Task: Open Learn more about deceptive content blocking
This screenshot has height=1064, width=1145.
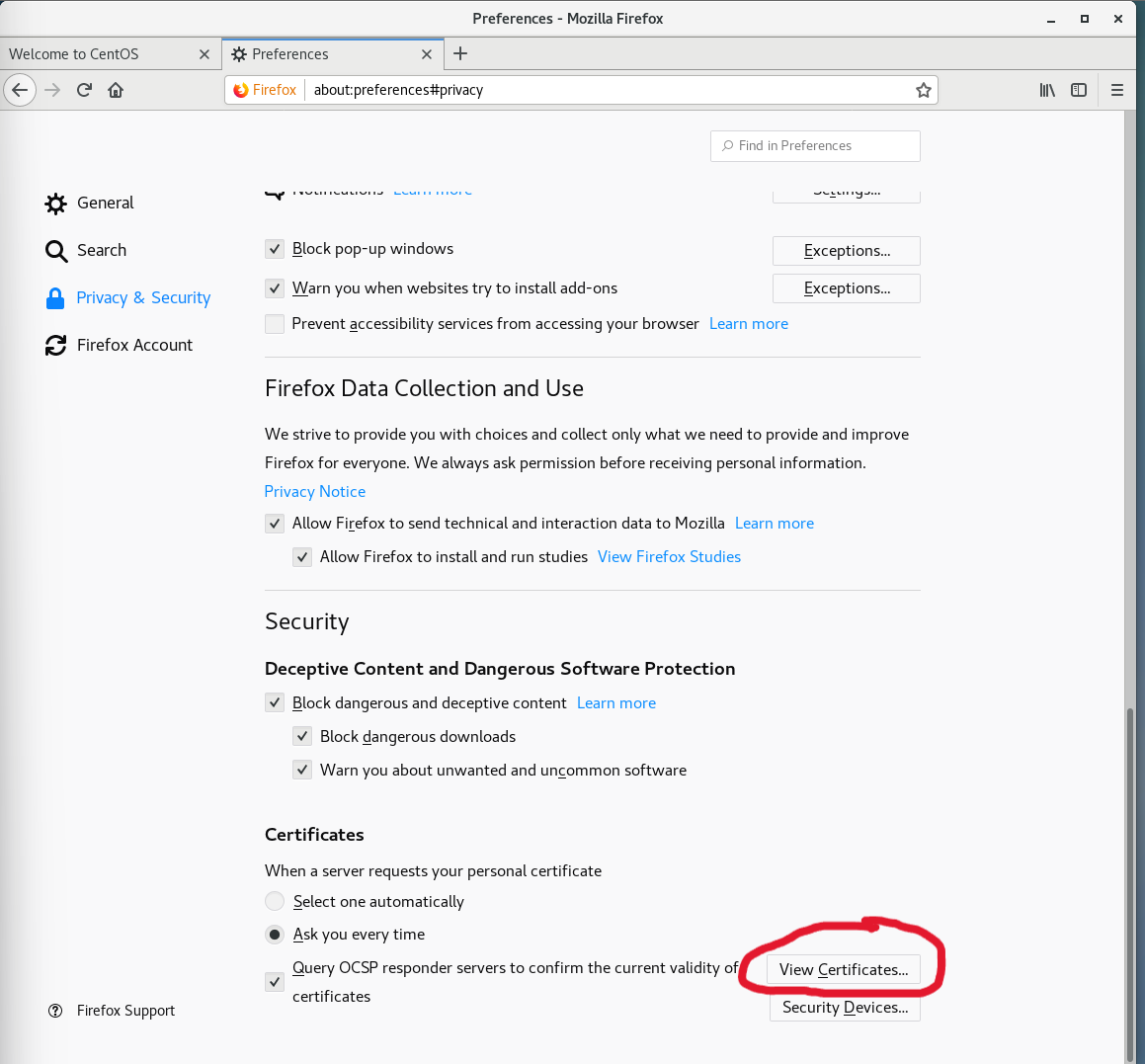Action: point(616,702)
